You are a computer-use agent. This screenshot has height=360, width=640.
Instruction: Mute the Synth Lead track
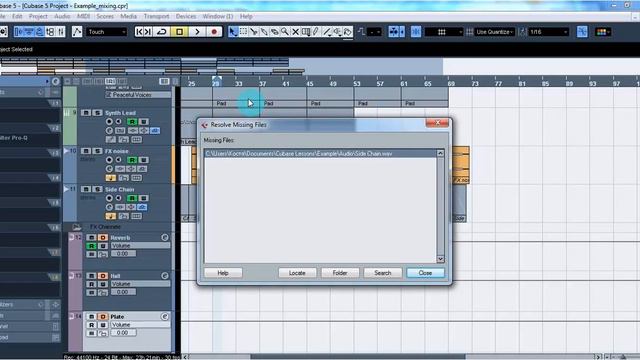[86, 113]
